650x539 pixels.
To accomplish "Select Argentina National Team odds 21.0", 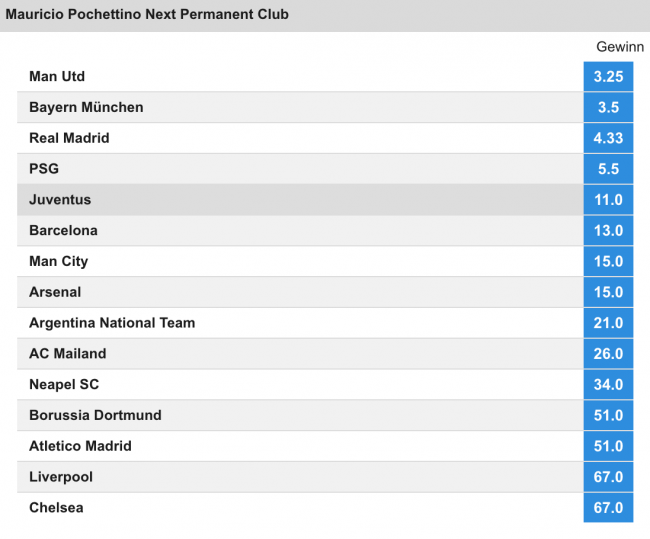I will click(607, 323).
